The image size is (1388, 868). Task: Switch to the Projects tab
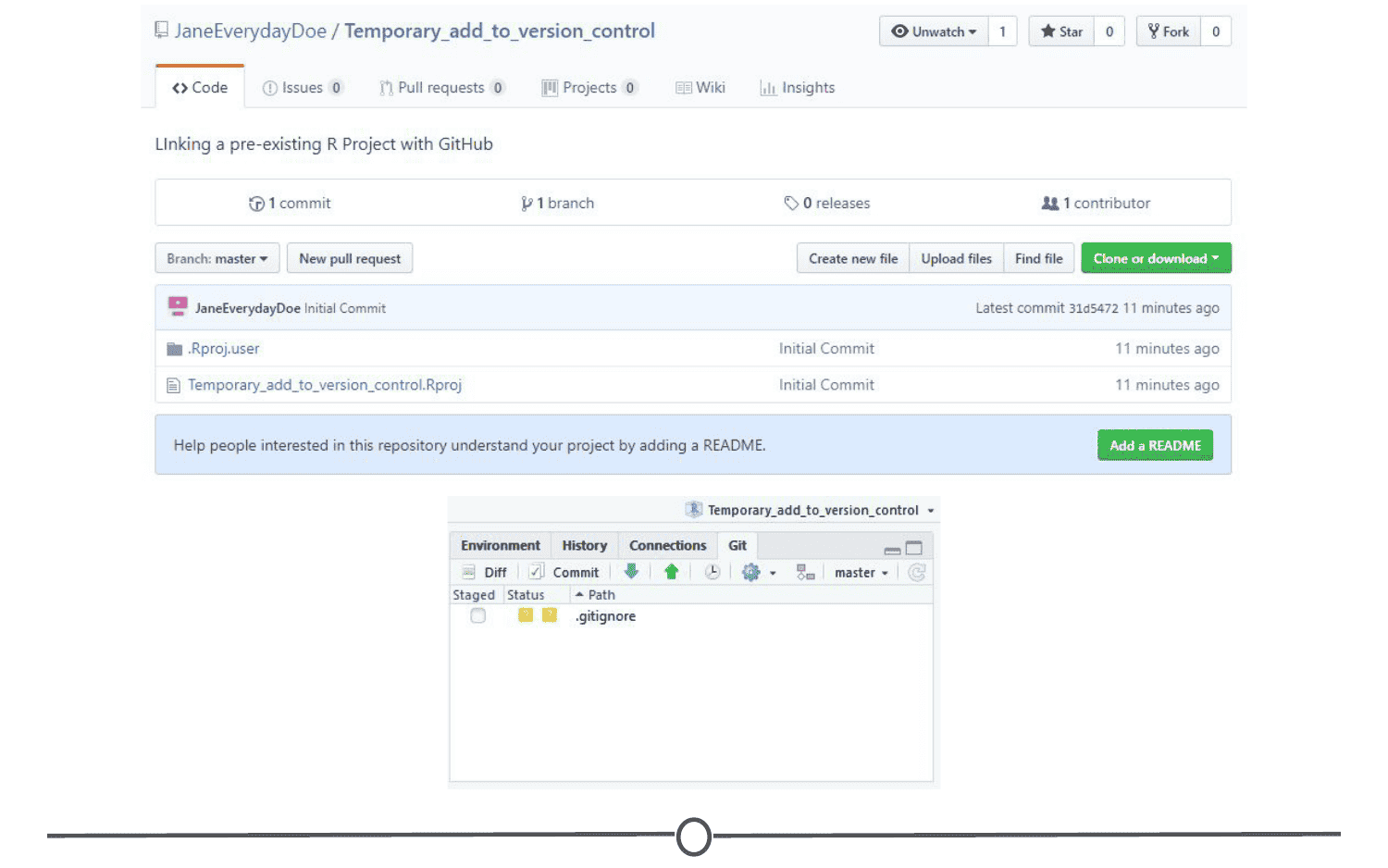(589, 87)
